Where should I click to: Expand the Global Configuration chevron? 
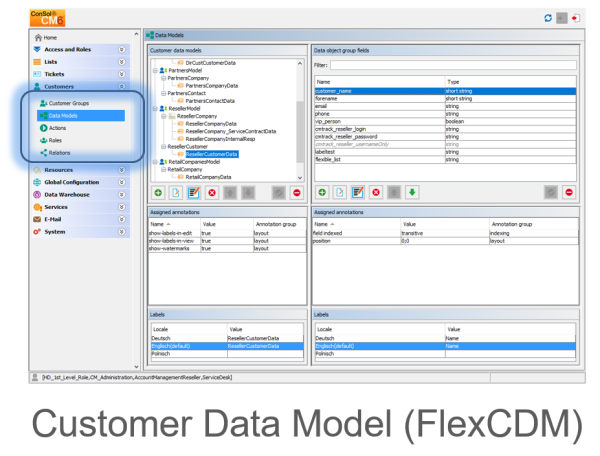tap(121, 182)
